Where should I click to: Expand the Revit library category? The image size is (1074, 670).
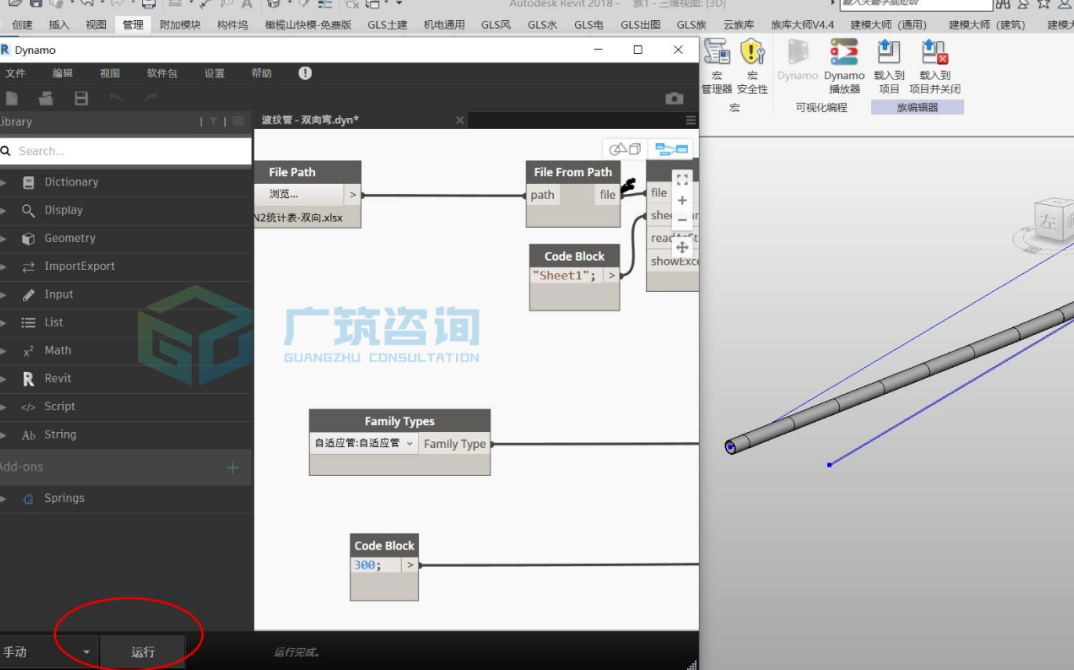click(x=58, y=378)
